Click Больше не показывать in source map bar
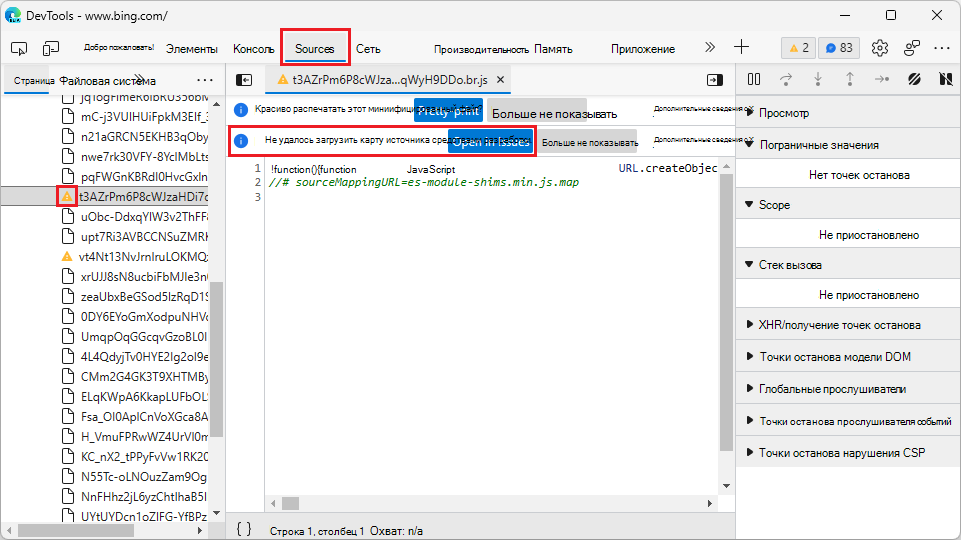This screenshot has height=540, width=961. 590,142
